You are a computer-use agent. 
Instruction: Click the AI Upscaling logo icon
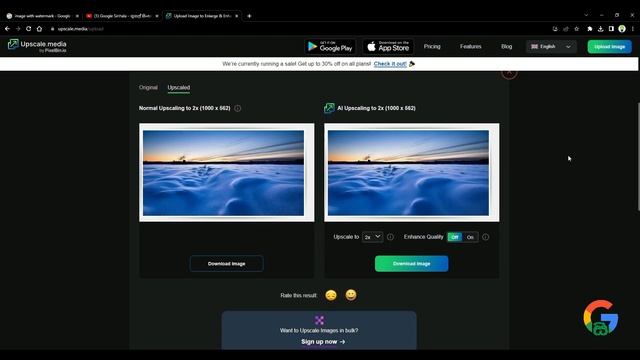pos(329,108)
